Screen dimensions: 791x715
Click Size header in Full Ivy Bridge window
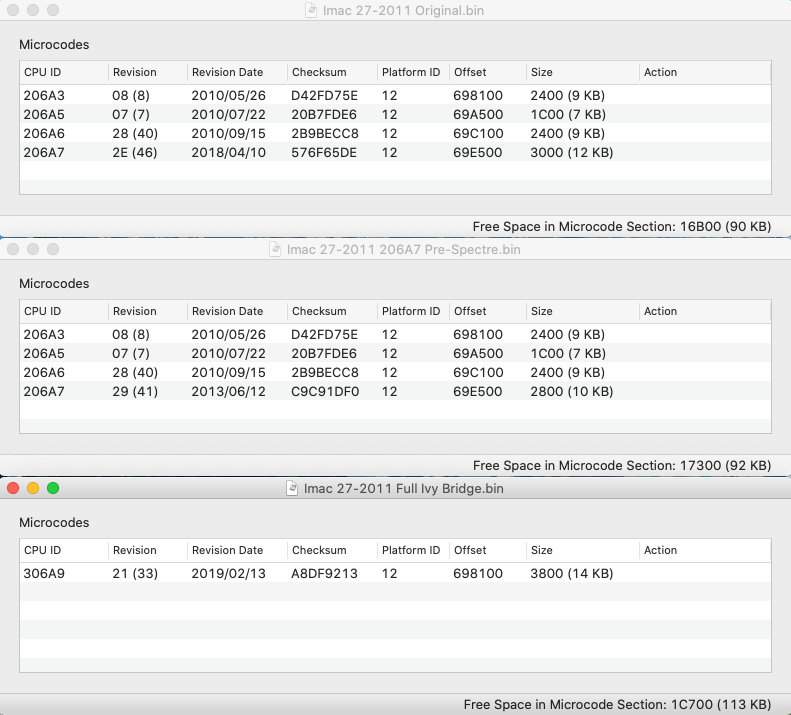click(583, 550)
